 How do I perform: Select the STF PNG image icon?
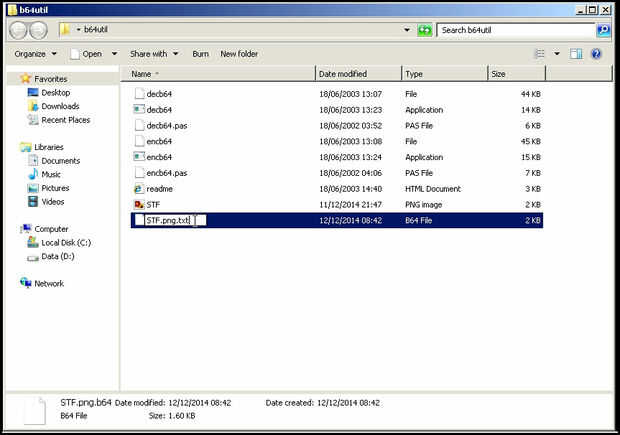tap(139, 204)
